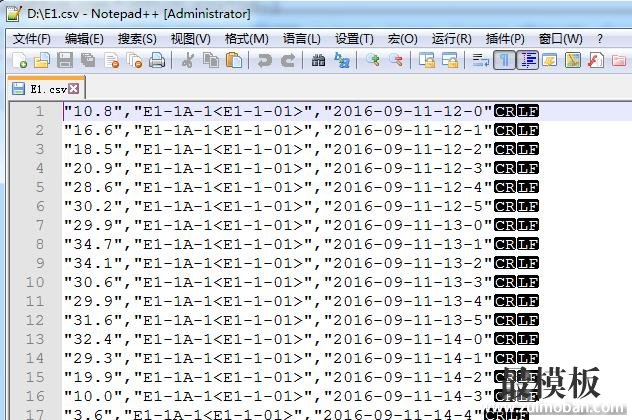Image resolution: width=632 pixels, height=420 pixels.
Task: Open the 宏(O) menu
Action: click(x=402, y=39)
